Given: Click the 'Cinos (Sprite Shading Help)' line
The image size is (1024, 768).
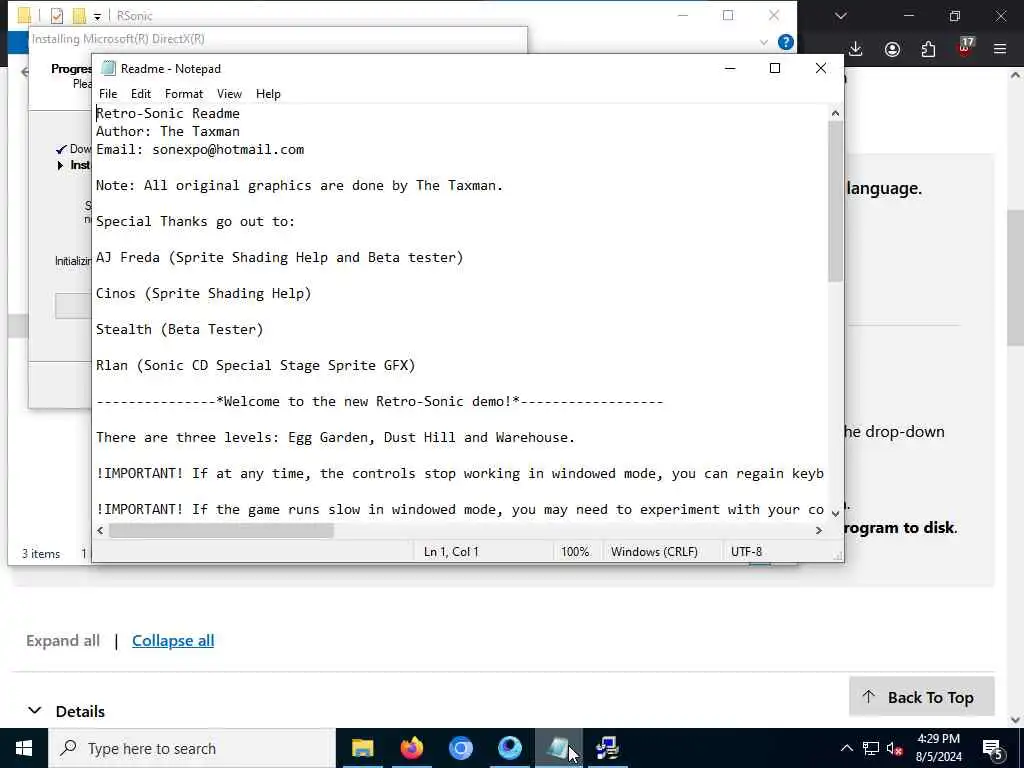Looking at the screenshot, I should pyautogui.click(x=204, y=293).
